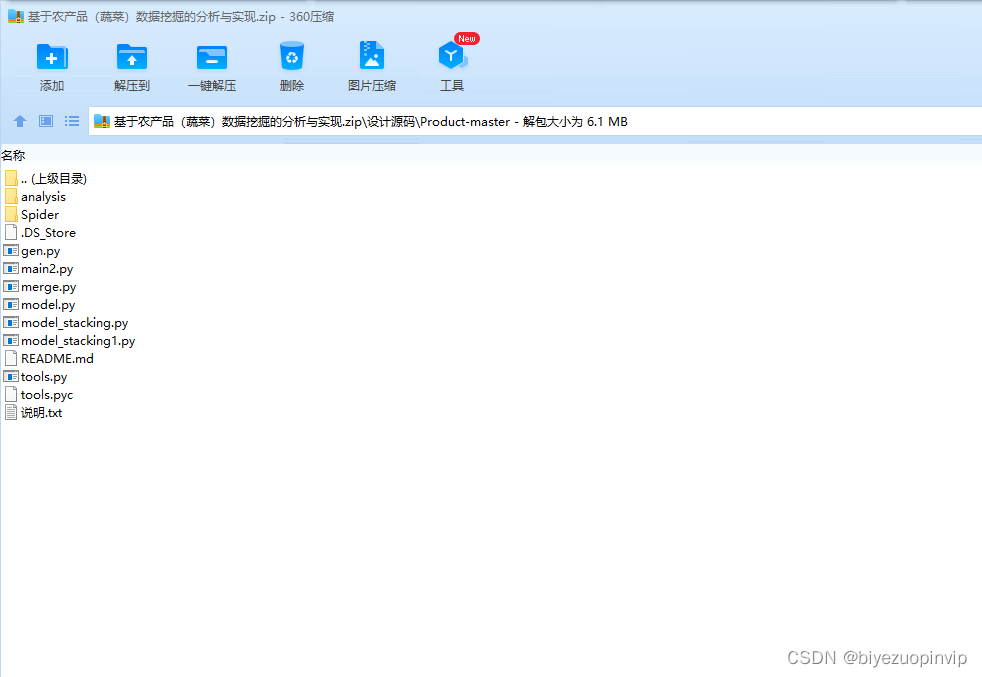Screen dimensions: 982x677
Task: Click the blue up-arrow to go up
Action: 19,121
